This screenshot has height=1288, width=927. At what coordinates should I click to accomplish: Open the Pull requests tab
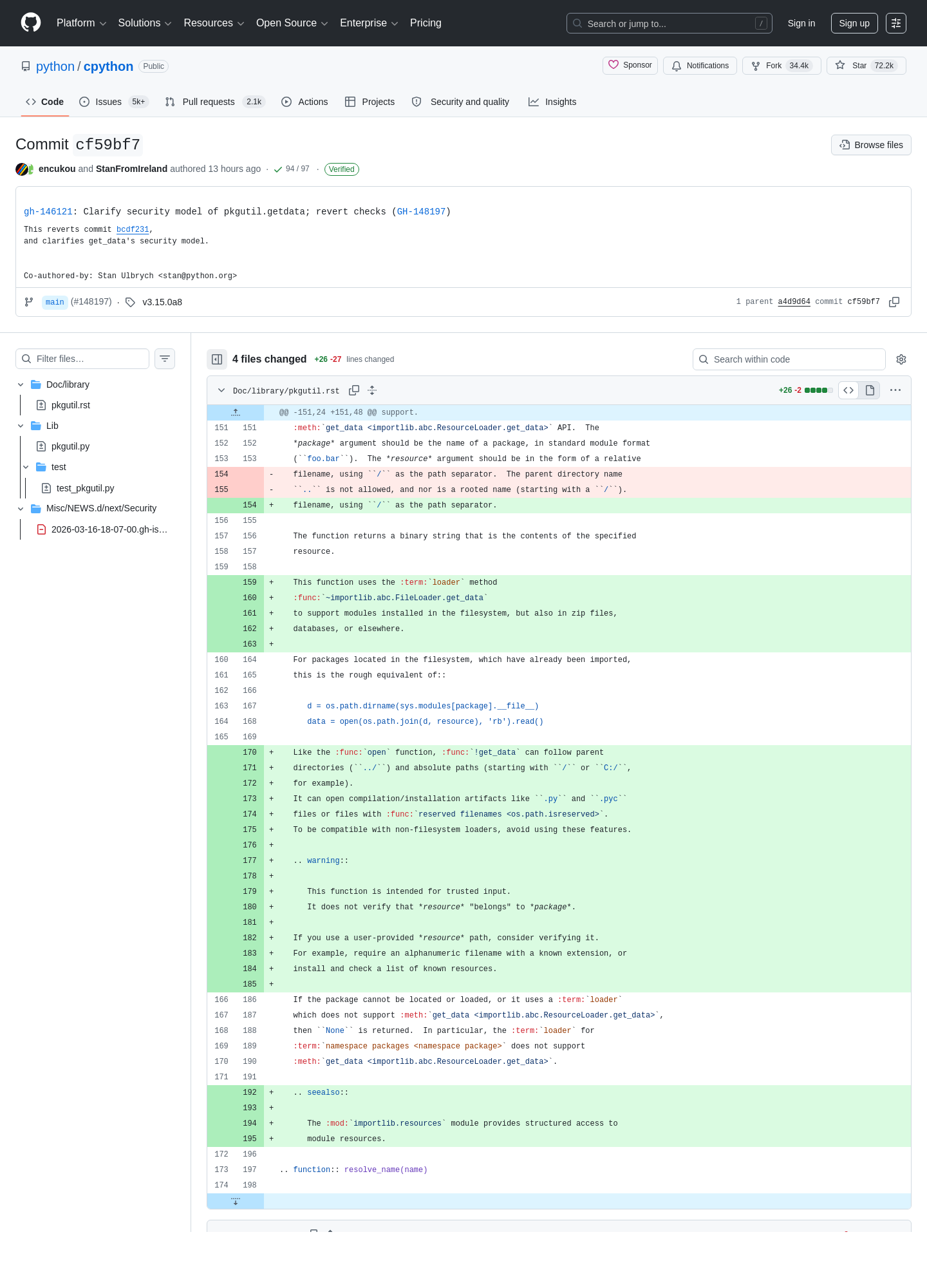214,102
